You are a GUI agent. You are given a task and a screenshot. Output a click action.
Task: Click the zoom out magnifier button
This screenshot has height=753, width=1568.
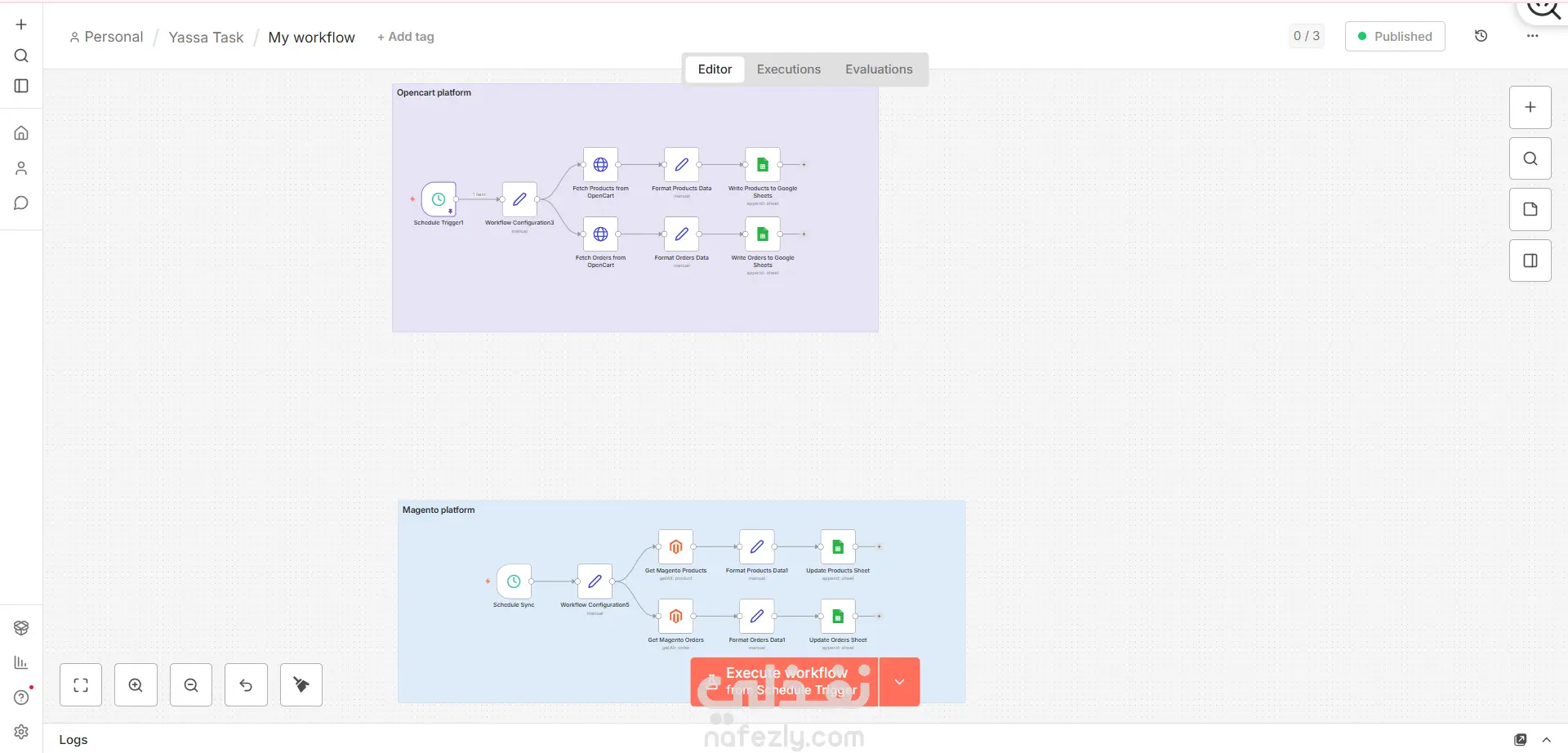pos(191,685)
